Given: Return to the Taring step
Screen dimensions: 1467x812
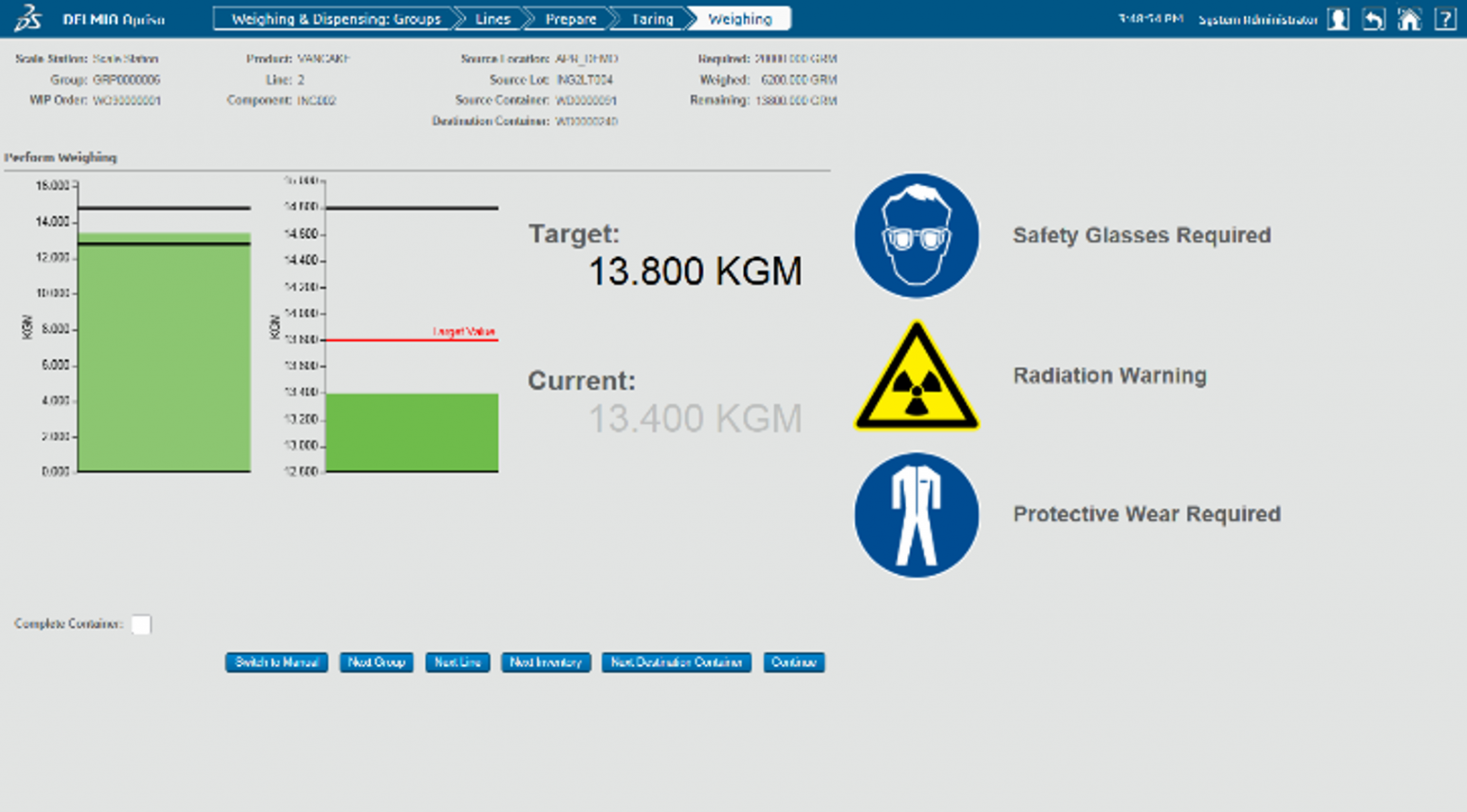Looking at the screenshot, I should (652, 19).
